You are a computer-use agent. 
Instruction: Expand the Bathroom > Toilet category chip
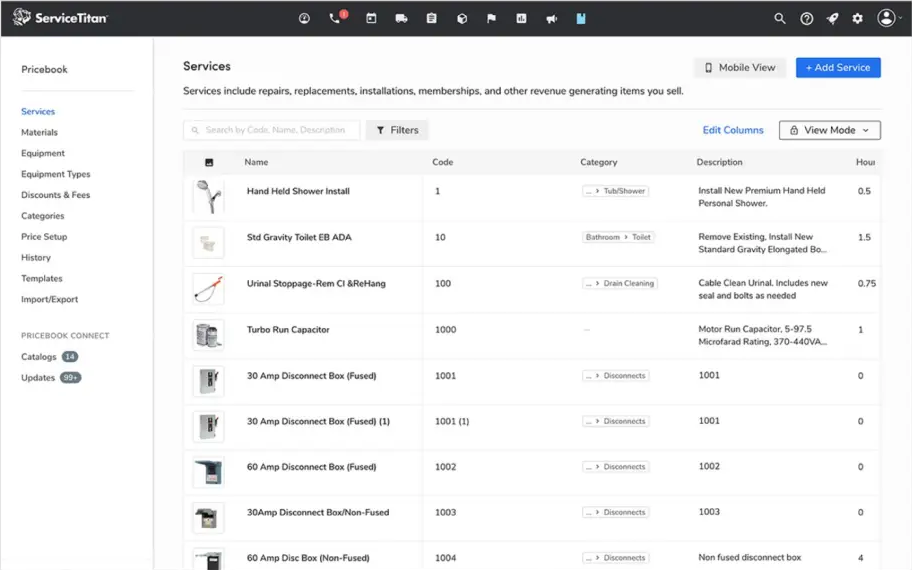click(x=618, y=237)
